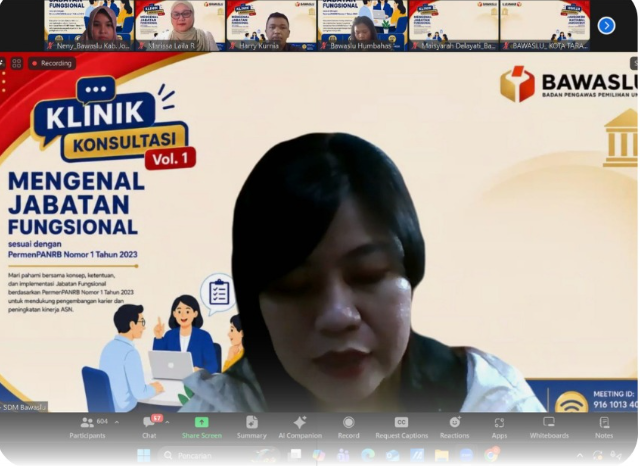The height and width of the screenshot is (466, 640).
Task: Show next participants with blue arrow
Action: click(x=607, y=26)
